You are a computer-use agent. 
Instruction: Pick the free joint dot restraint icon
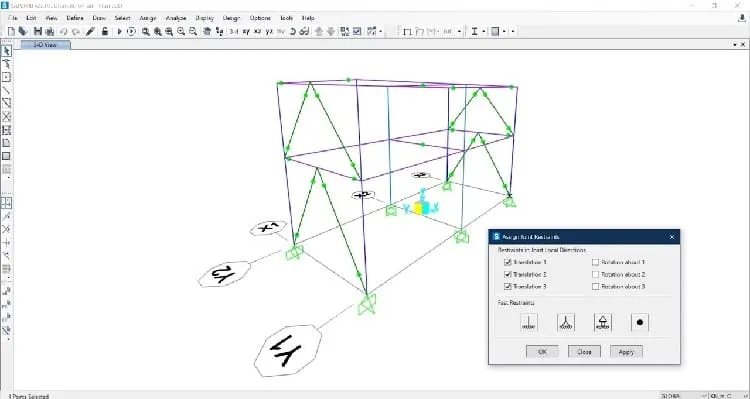pyautogui.click(x=640, y=322)
